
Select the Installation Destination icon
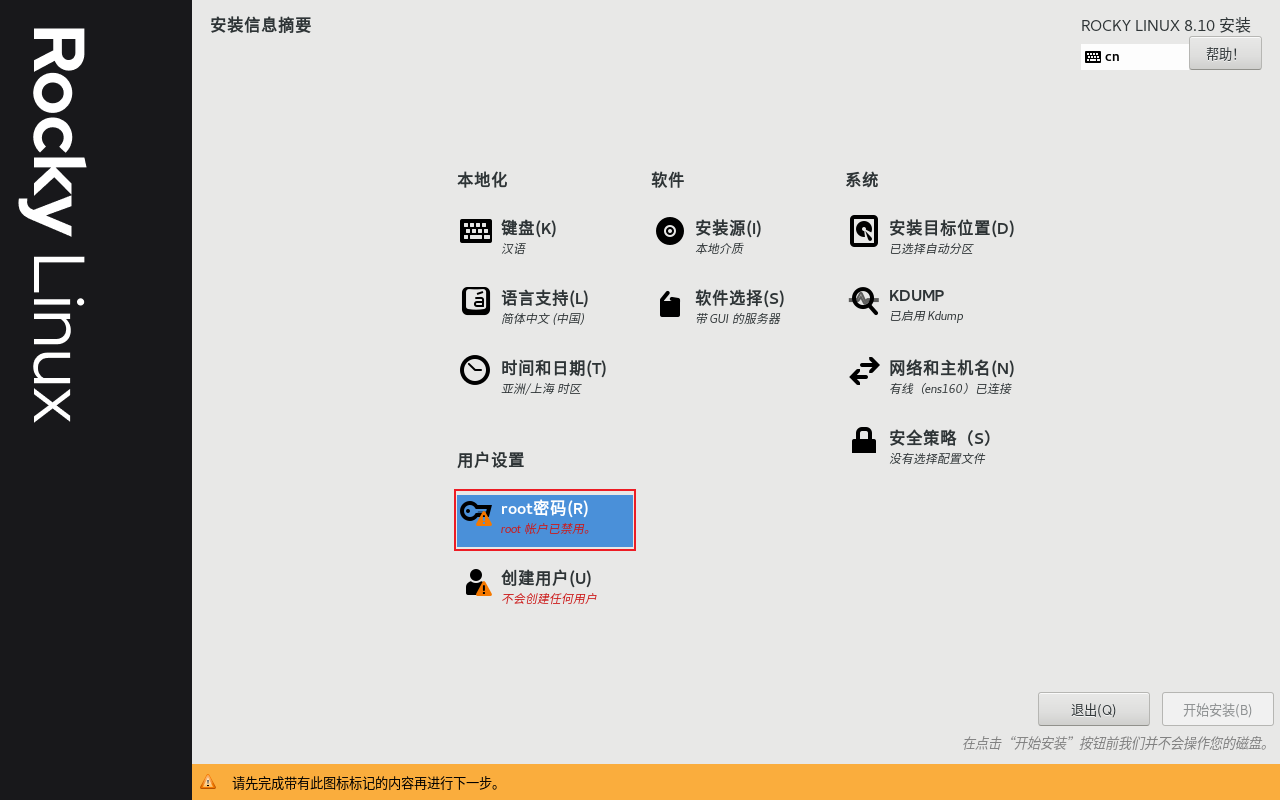863,231
